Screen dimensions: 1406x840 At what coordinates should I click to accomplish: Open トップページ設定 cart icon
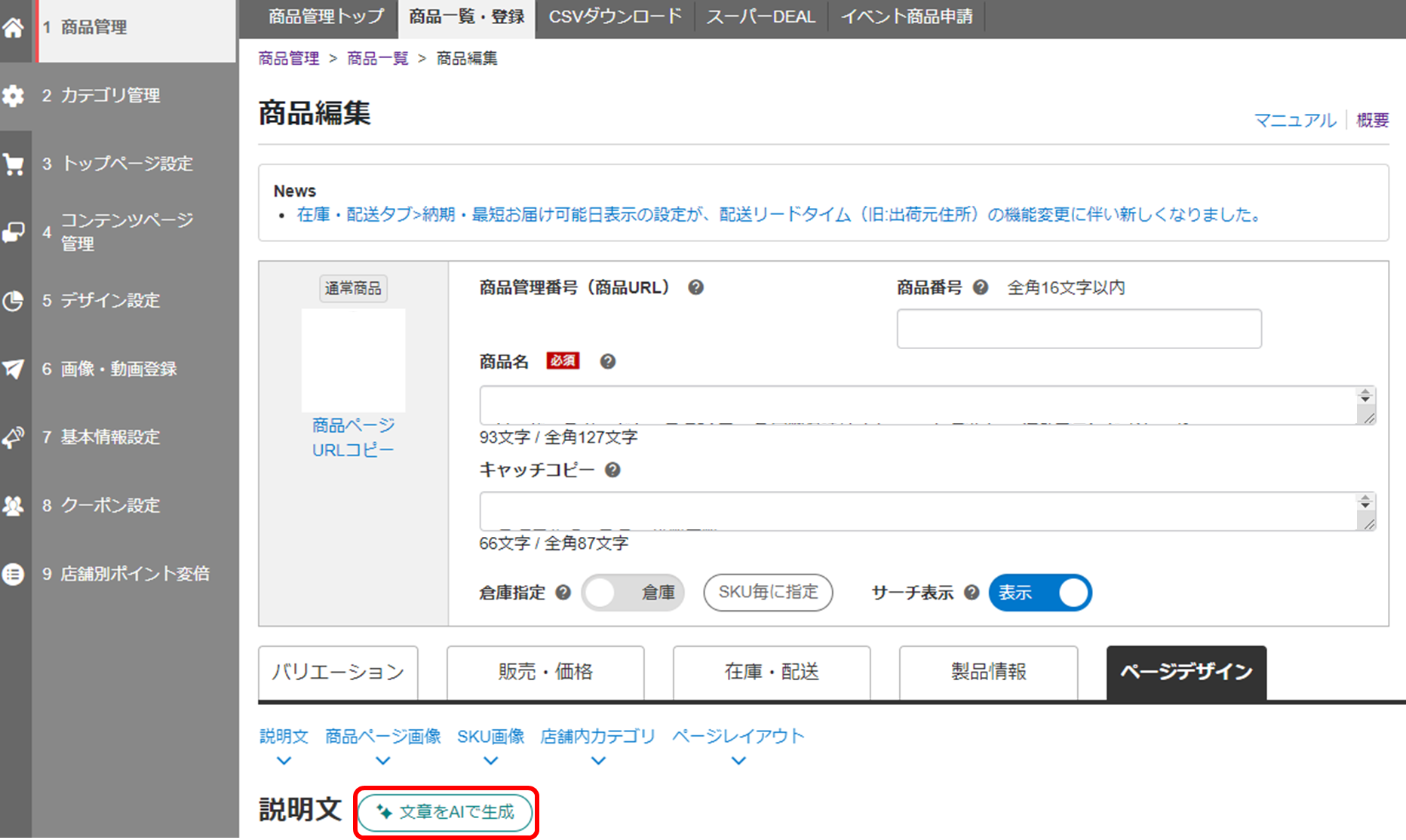pyautogui.click(x=15, y=164)
